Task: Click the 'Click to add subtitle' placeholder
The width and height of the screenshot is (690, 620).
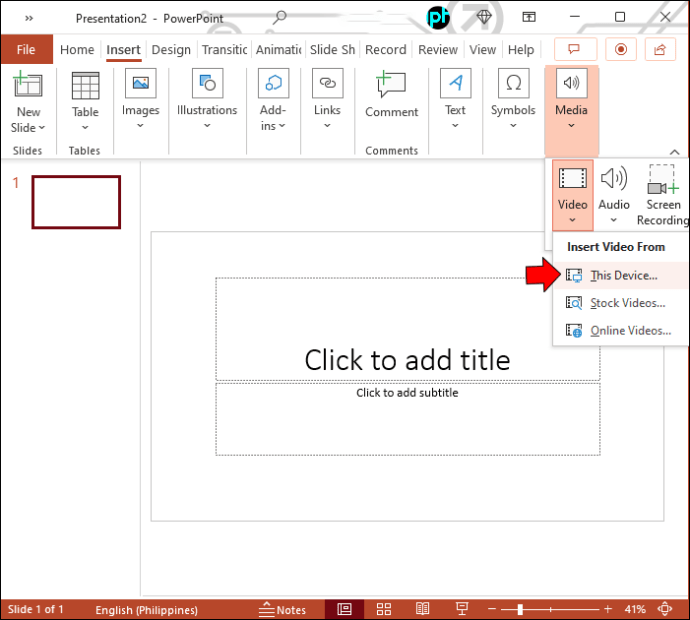Action: [x=407, y=419]
